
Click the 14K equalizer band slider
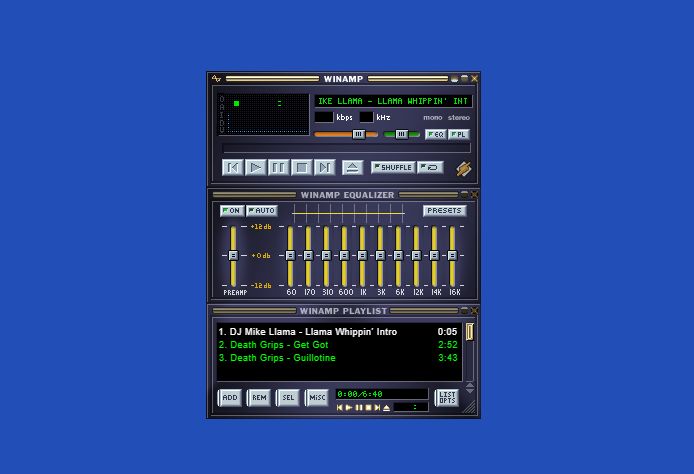pos(434,255)
